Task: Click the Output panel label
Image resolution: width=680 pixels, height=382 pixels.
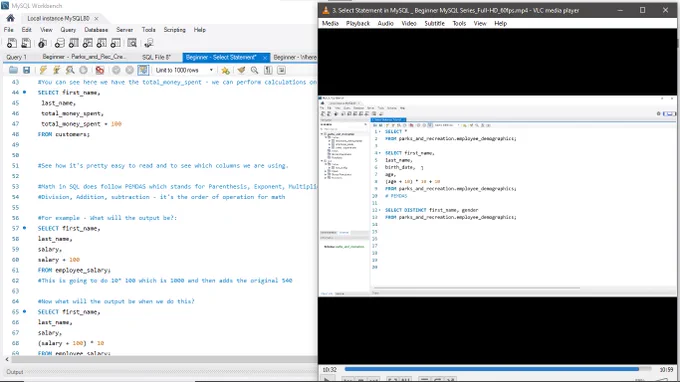Action: [14, 372]
